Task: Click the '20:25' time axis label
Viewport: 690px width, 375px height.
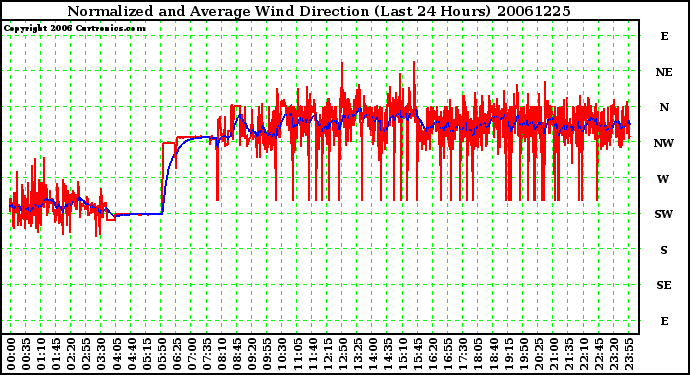Action: coord(538,354)
